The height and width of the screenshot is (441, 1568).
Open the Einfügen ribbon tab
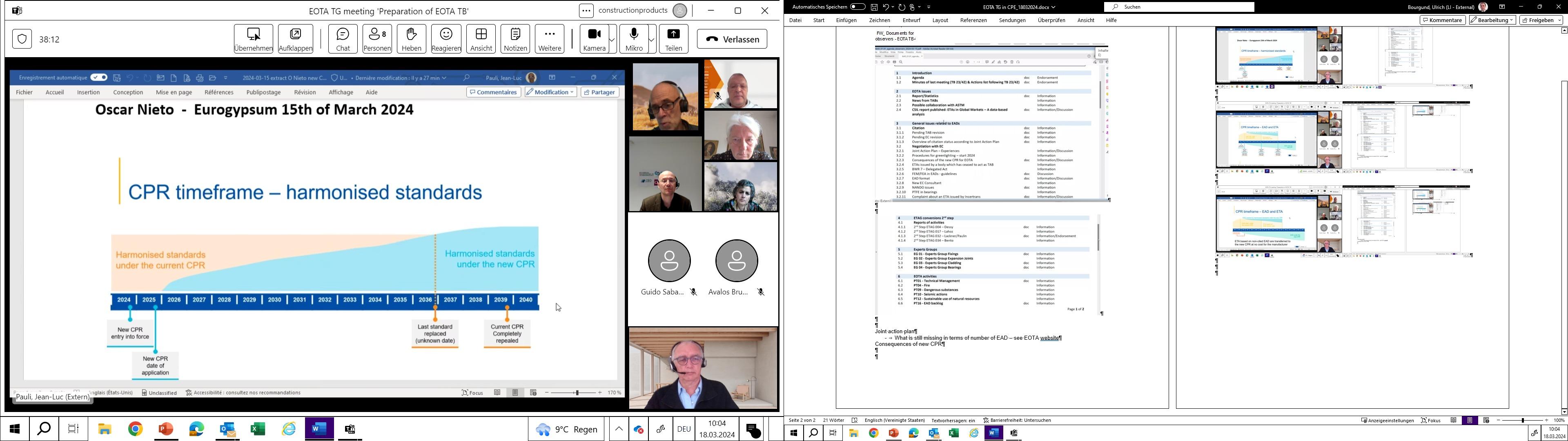846,20
